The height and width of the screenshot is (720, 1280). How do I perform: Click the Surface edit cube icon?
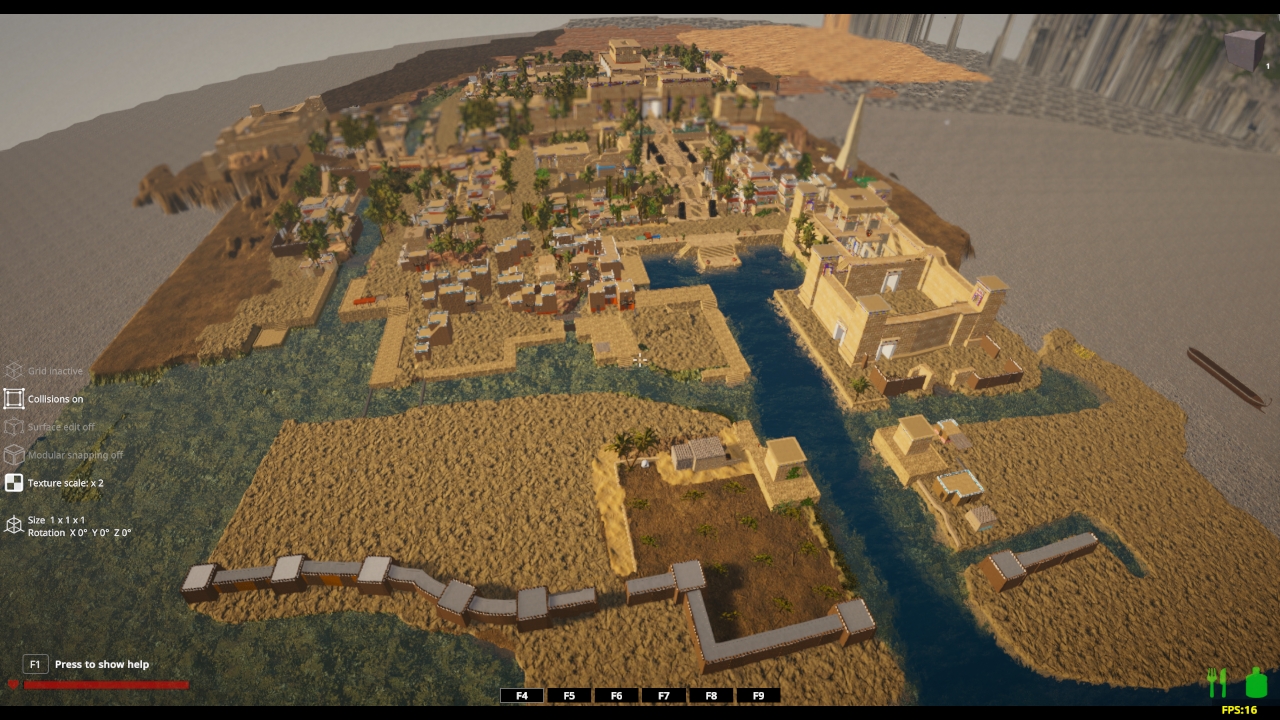pos(13,427)
